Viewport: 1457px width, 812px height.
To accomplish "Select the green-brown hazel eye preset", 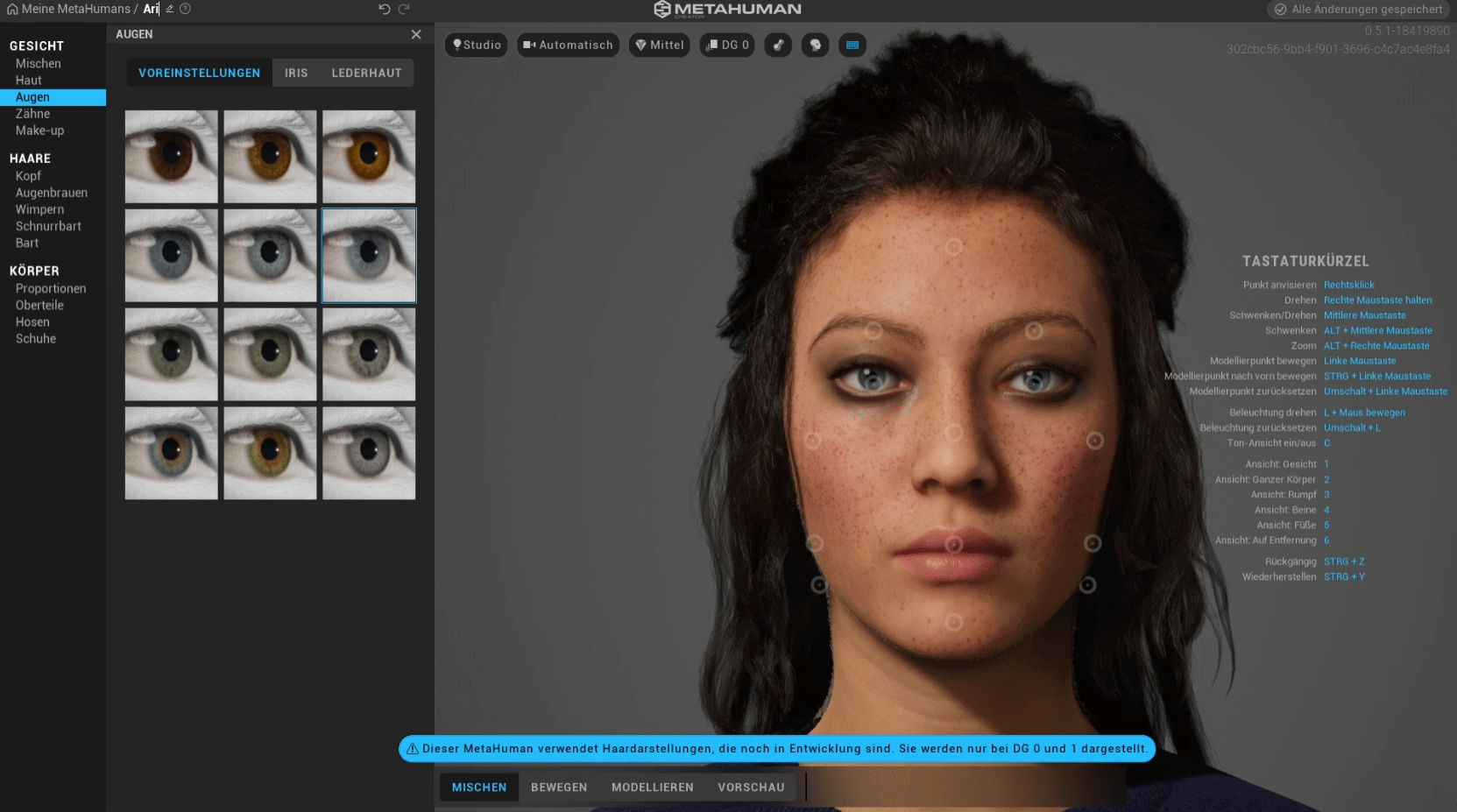I will (270, 453).
